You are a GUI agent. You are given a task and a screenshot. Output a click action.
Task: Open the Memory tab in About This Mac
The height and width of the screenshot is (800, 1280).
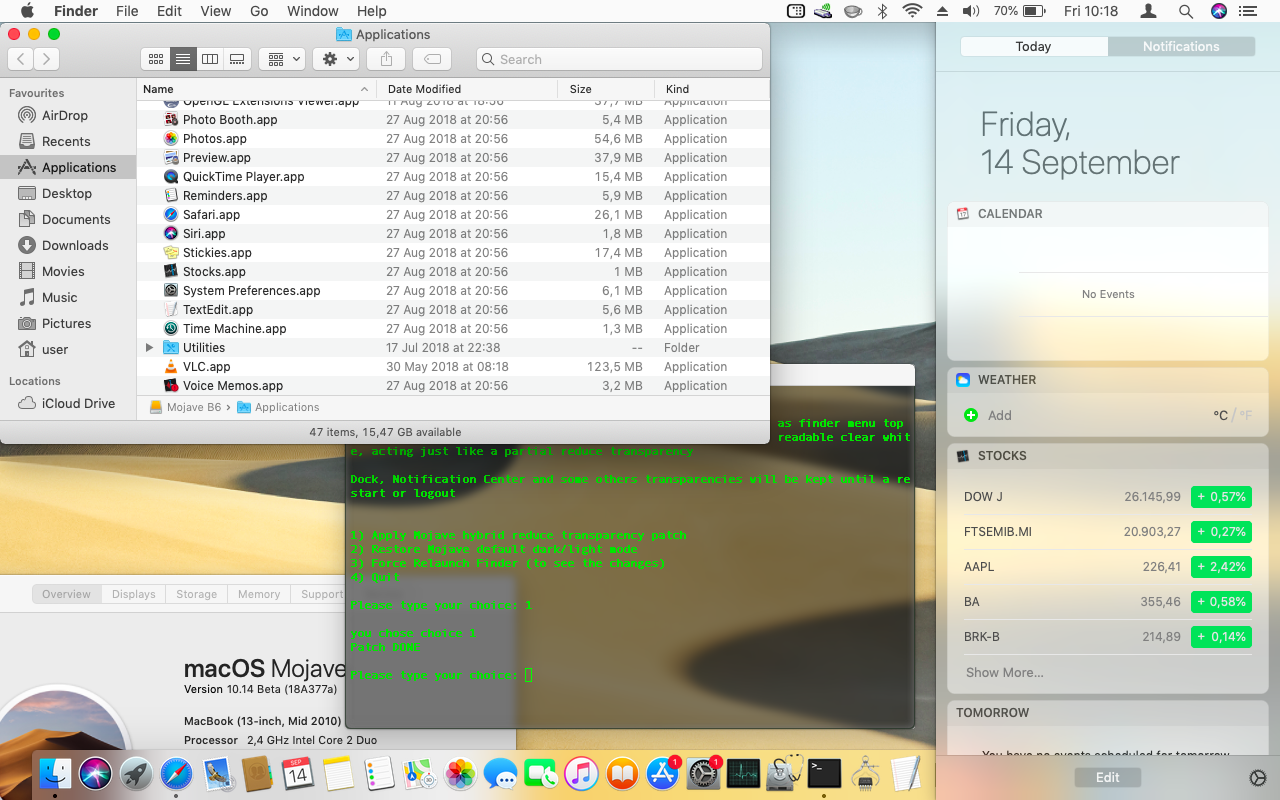click(259, 594)
